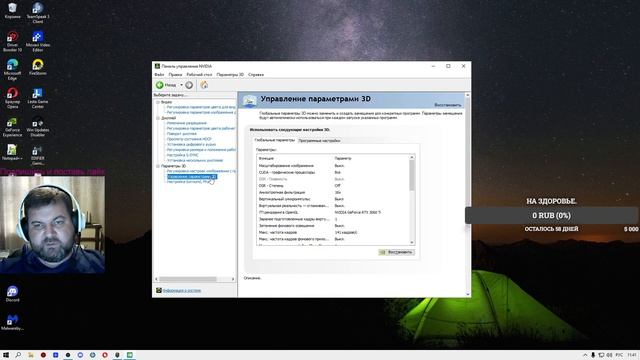
Task: Open the Параметры 3D menu
Action: [x=230, y=75]
